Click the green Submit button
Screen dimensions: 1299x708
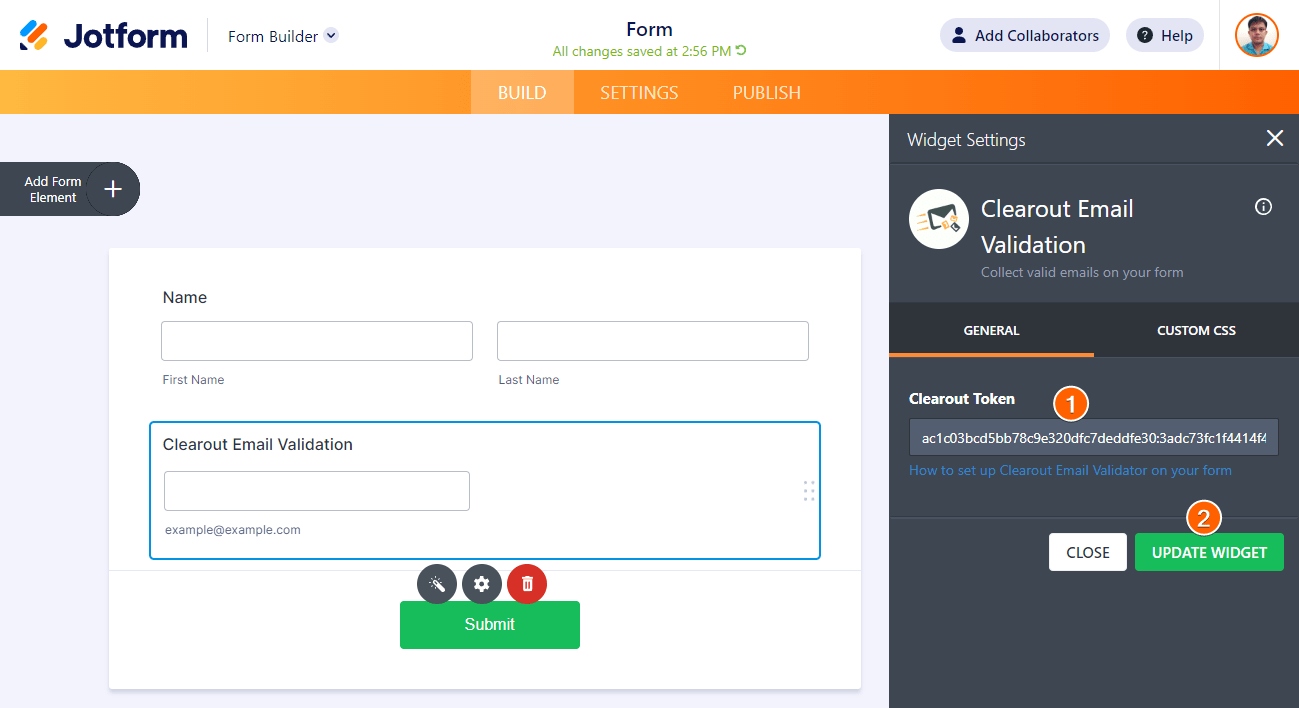pos(490,625)
